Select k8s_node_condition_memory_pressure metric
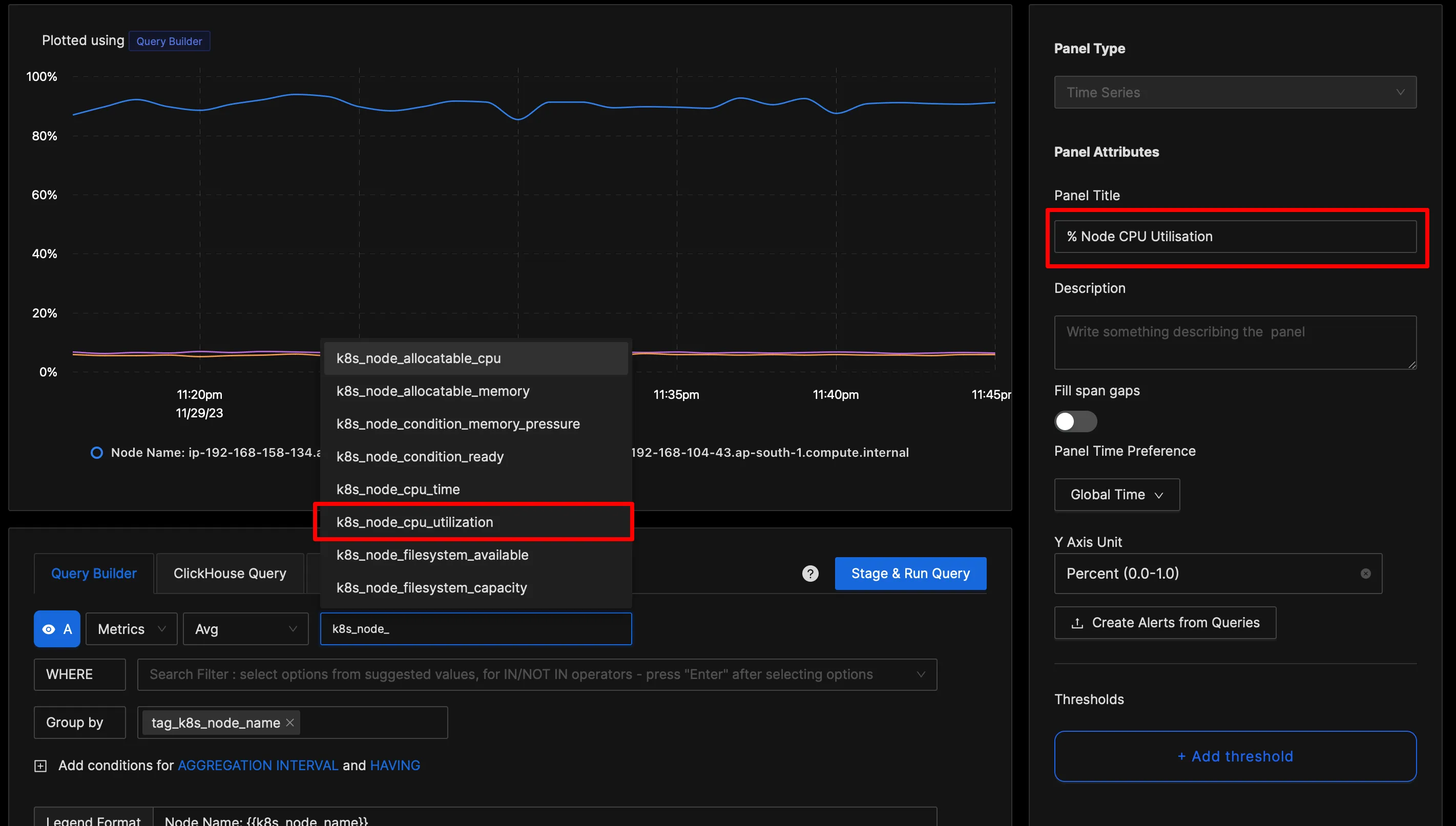Image resolution: width=1456 pixels, height=826 pixels. click(x=475, y=424)
